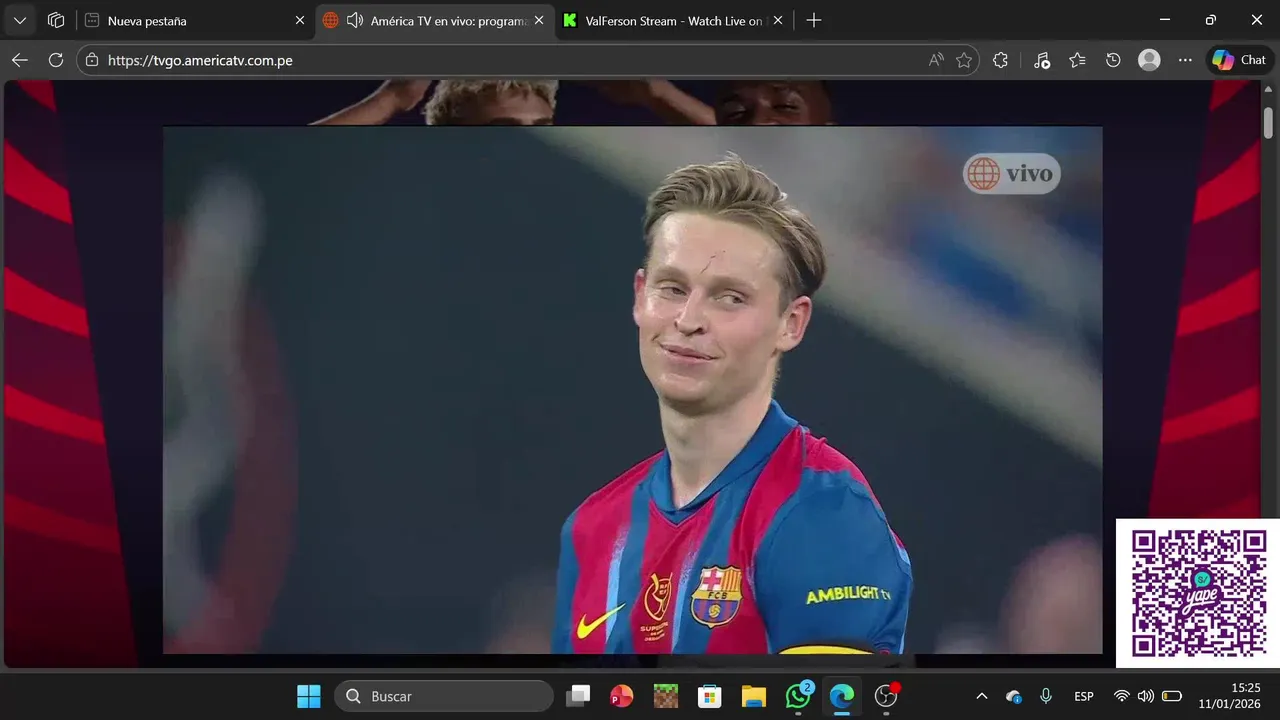The width and height of the screenshot is (1280, 720).
Task: Launch Minecraft from the taskbar
Action: 666,696
